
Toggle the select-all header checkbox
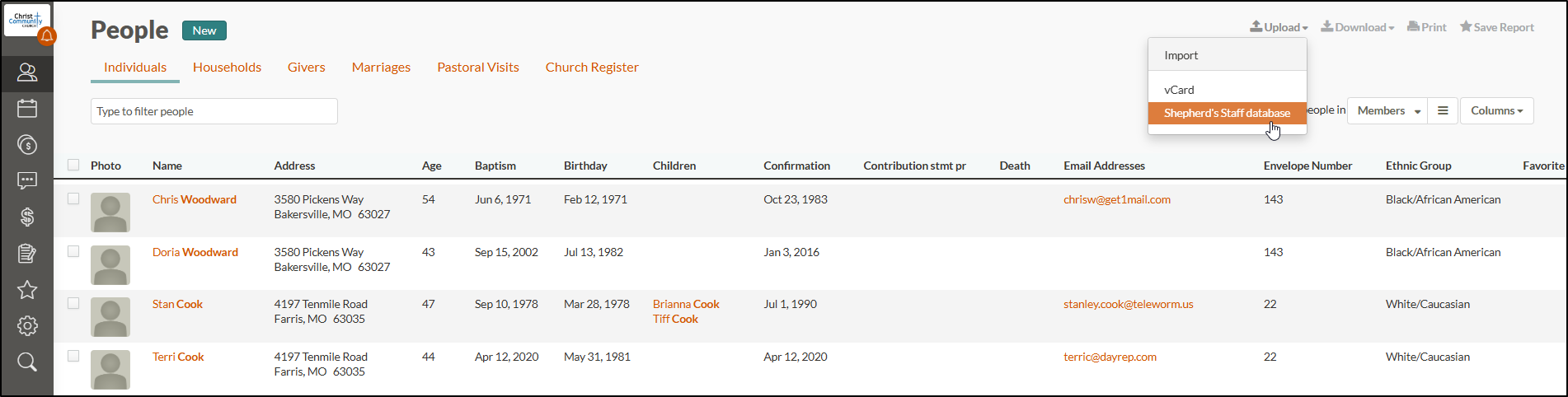[x=73, y=165]
